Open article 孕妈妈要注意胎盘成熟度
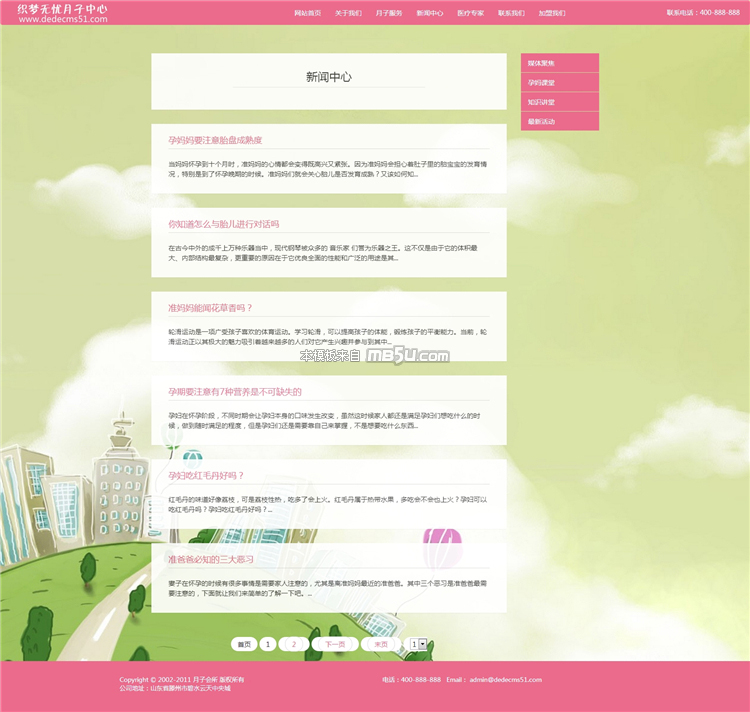The width and height of the screenshot is (750, 712). pos(215,140)
